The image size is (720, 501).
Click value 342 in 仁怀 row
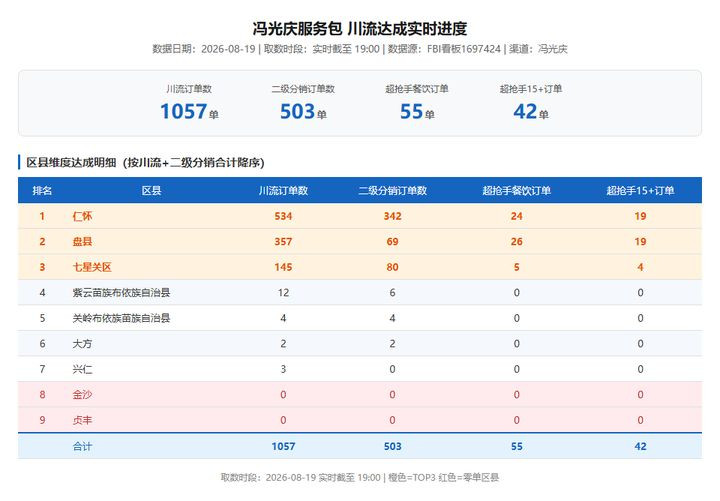click(393, 216)
